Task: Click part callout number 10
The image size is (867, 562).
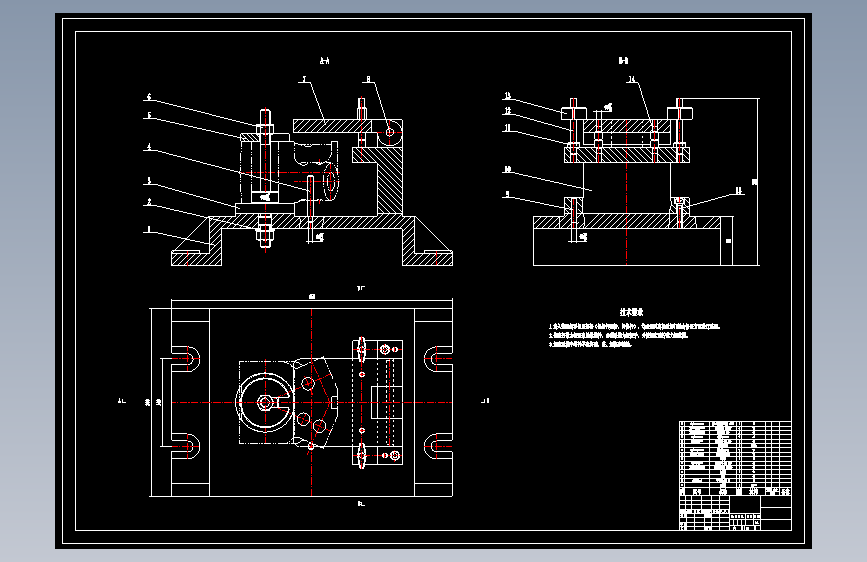Action: pos(508,169)
